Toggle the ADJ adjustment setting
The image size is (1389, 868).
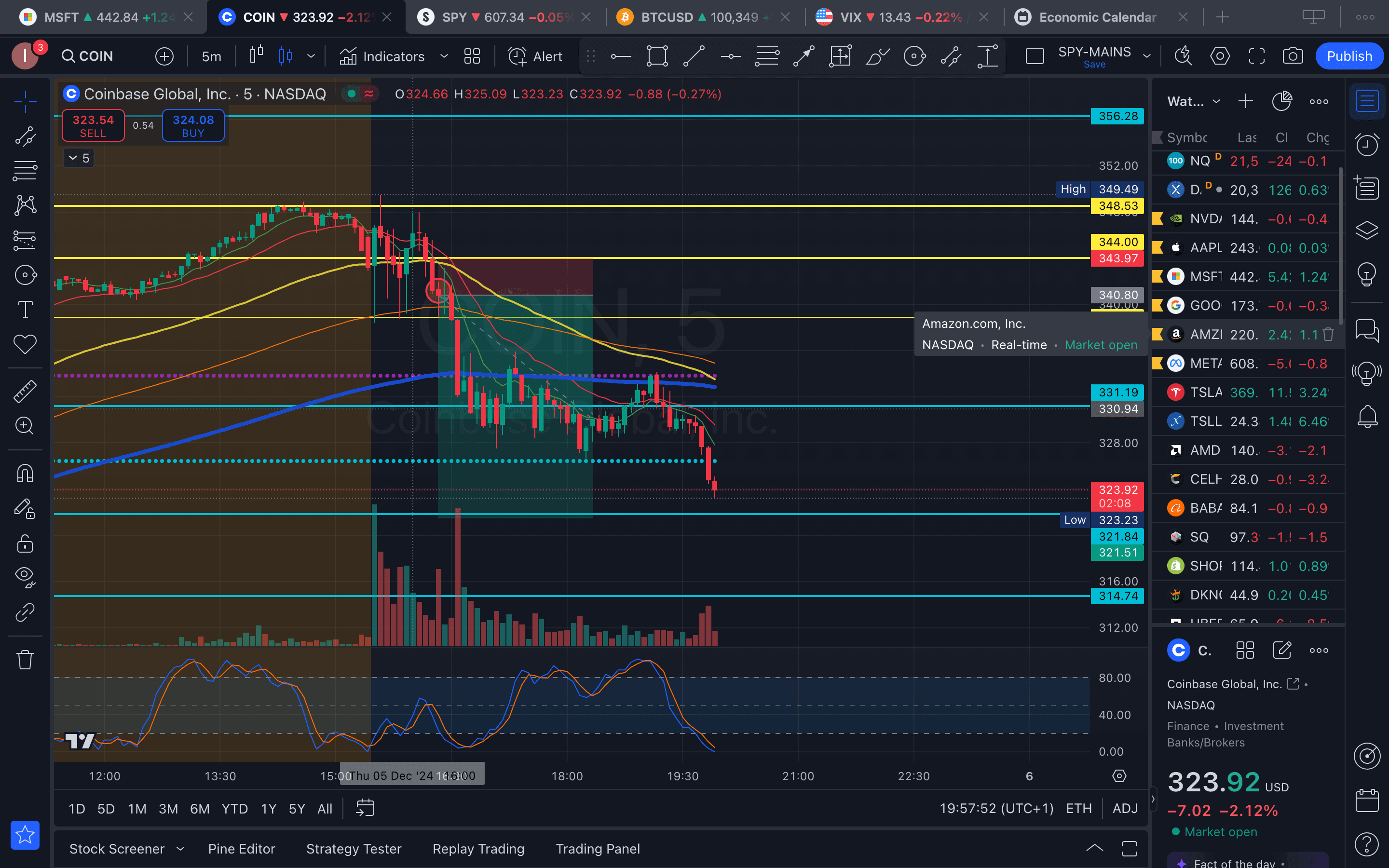click(1124, 808)
